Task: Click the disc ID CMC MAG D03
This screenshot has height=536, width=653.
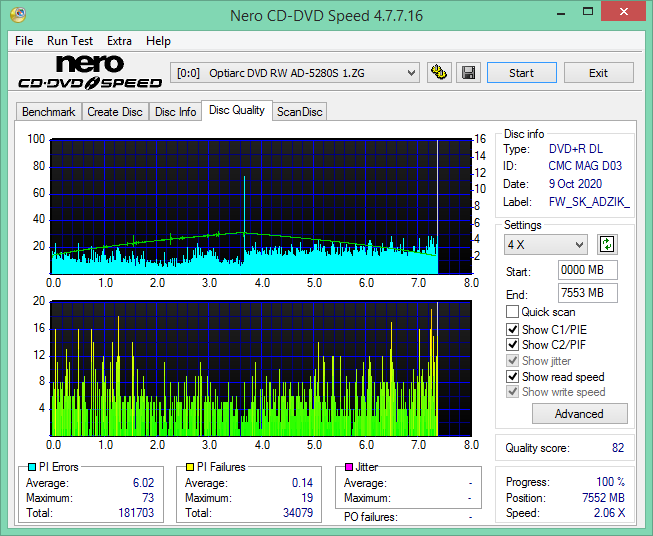Action: pyautogui.click(x=585, y=166)
